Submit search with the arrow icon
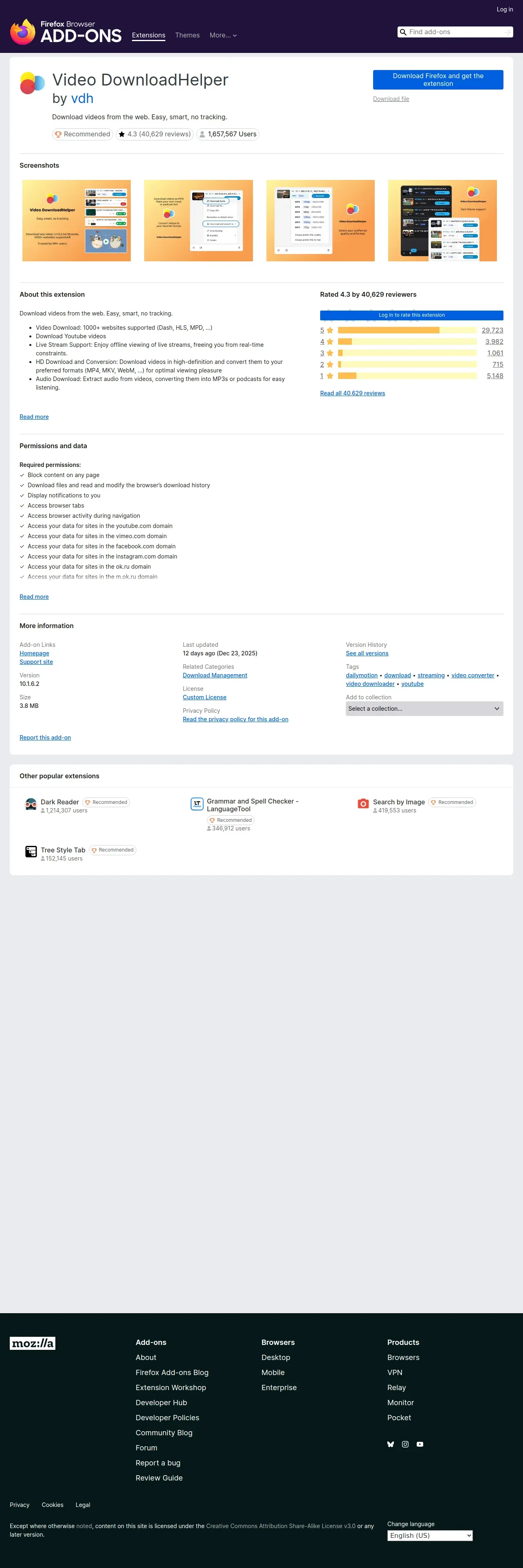Image resolution: width=523 pixels, height=1568 pixels. point(508,32)
